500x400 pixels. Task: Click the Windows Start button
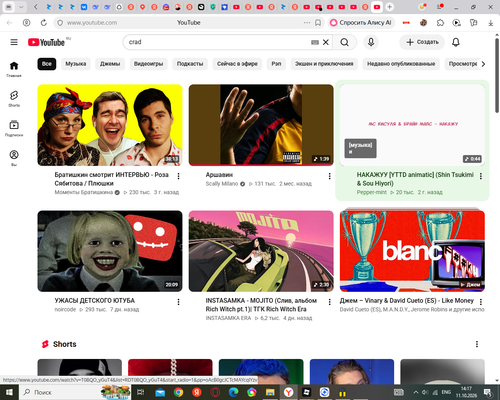tap(9, 392)
